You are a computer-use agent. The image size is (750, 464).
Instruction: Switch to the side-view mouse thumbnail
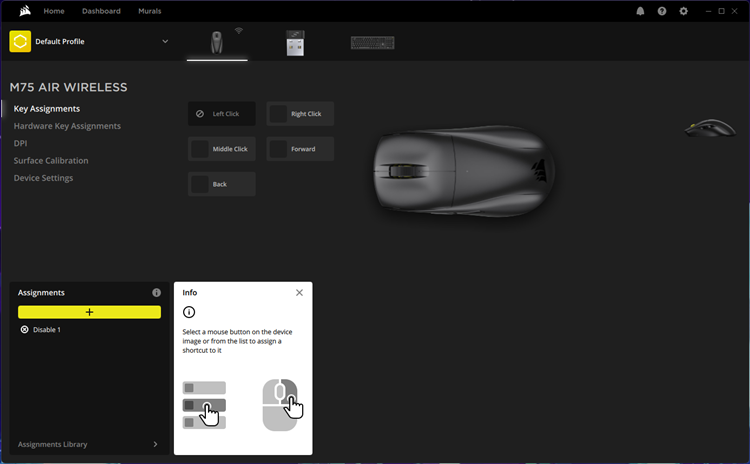(x=710, y=128)
